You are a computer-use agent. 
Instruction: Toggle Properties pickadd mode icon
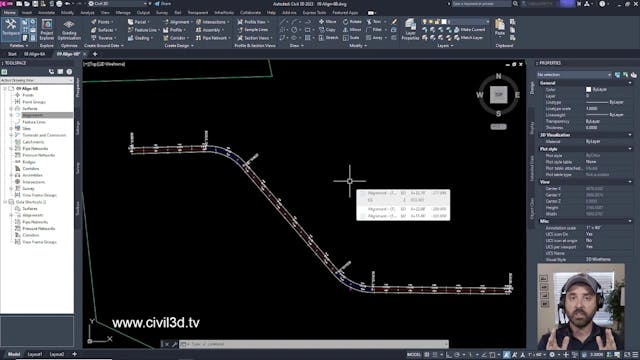pos(617,75)
